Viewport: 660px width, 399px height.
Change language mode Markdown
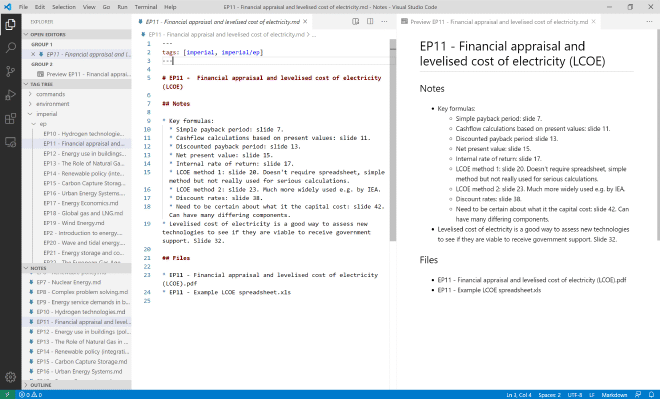click(x=614, y=395)
